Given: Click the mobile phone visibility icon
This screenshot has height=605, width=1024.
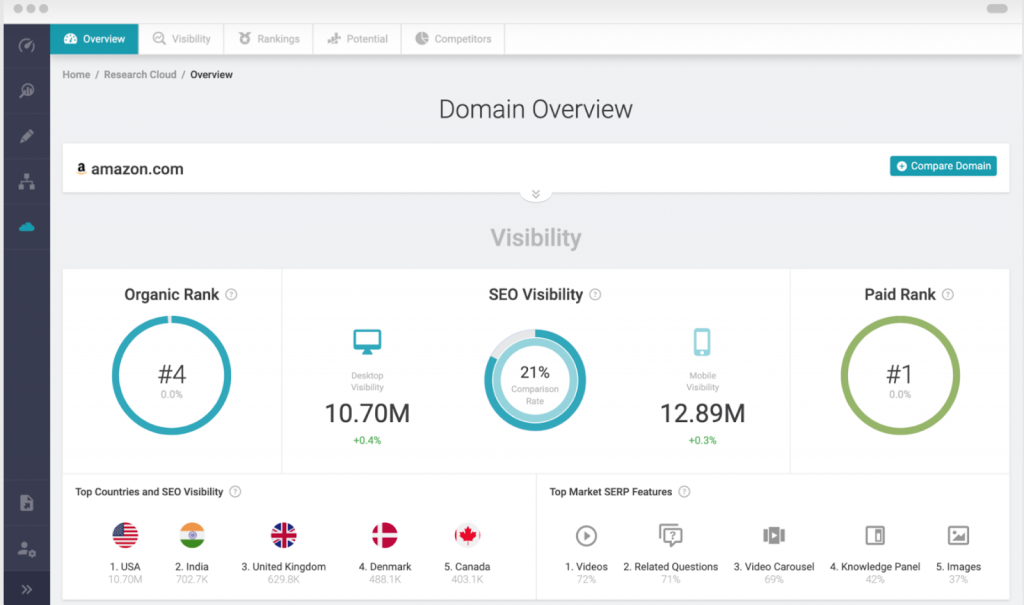Looking at the screenshot, I should (x=702, y=342).
